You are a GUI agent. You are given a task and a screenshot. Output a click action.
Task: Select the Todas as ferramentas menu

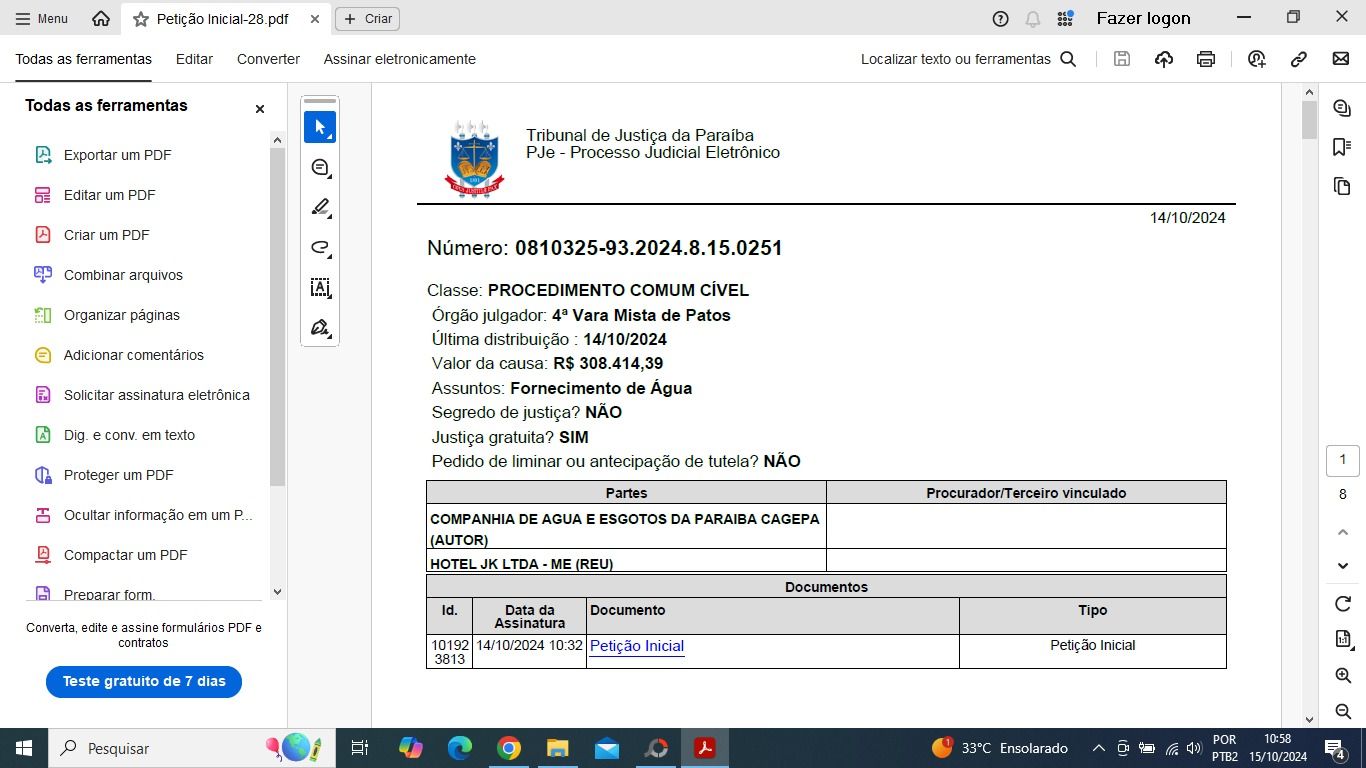tap(83, 59)
